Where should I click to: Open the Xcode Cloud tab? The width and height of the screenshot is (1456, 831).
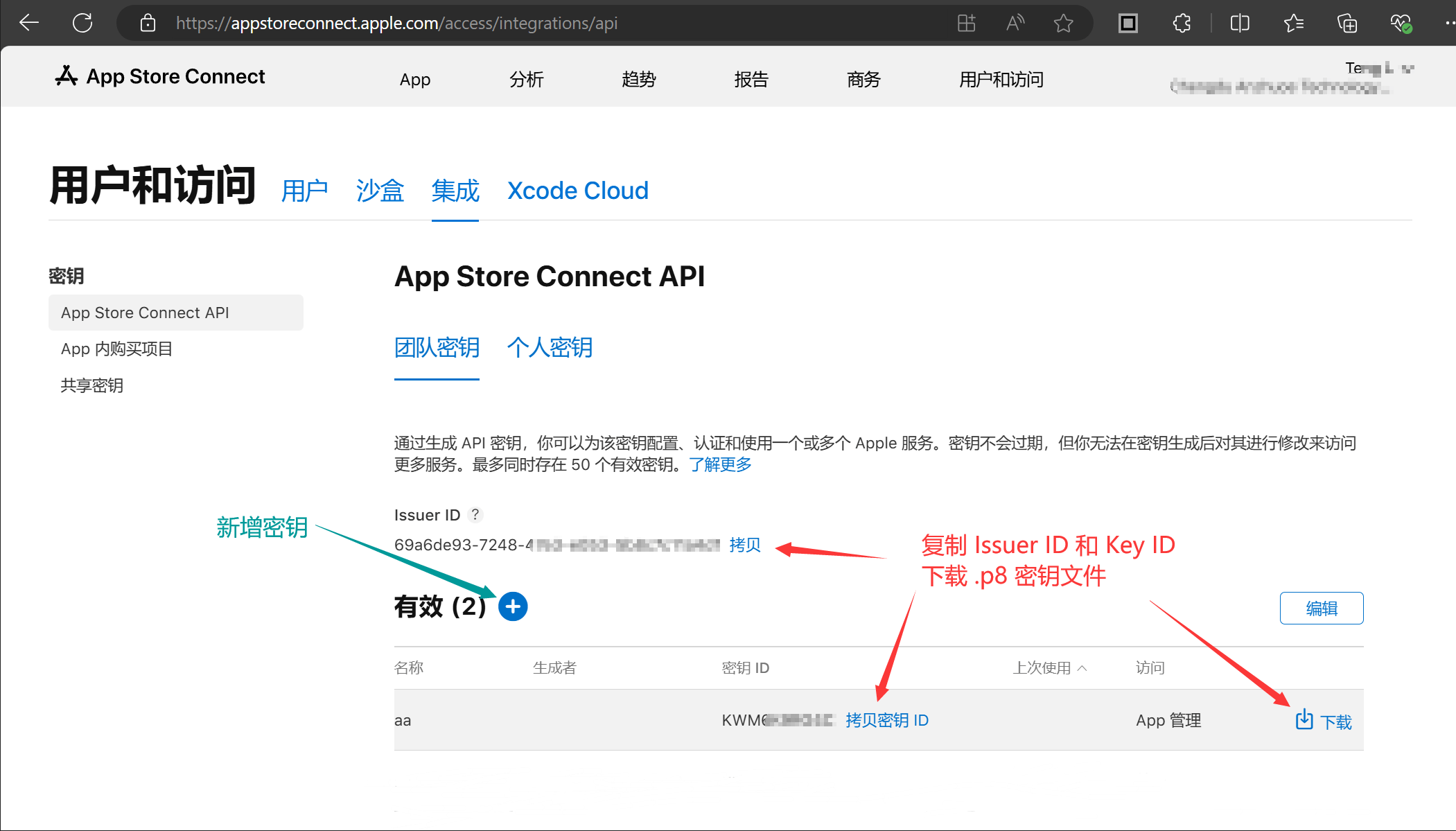pos(577,191)
